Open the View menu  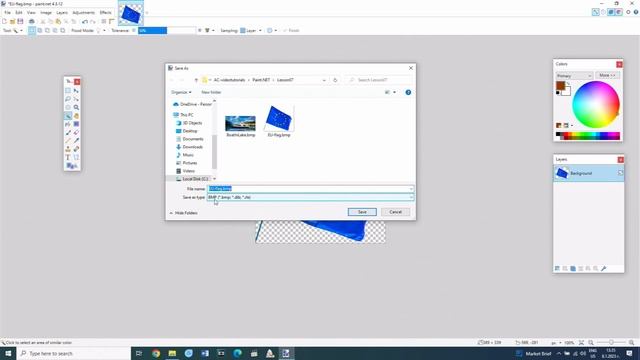[31, 13]
